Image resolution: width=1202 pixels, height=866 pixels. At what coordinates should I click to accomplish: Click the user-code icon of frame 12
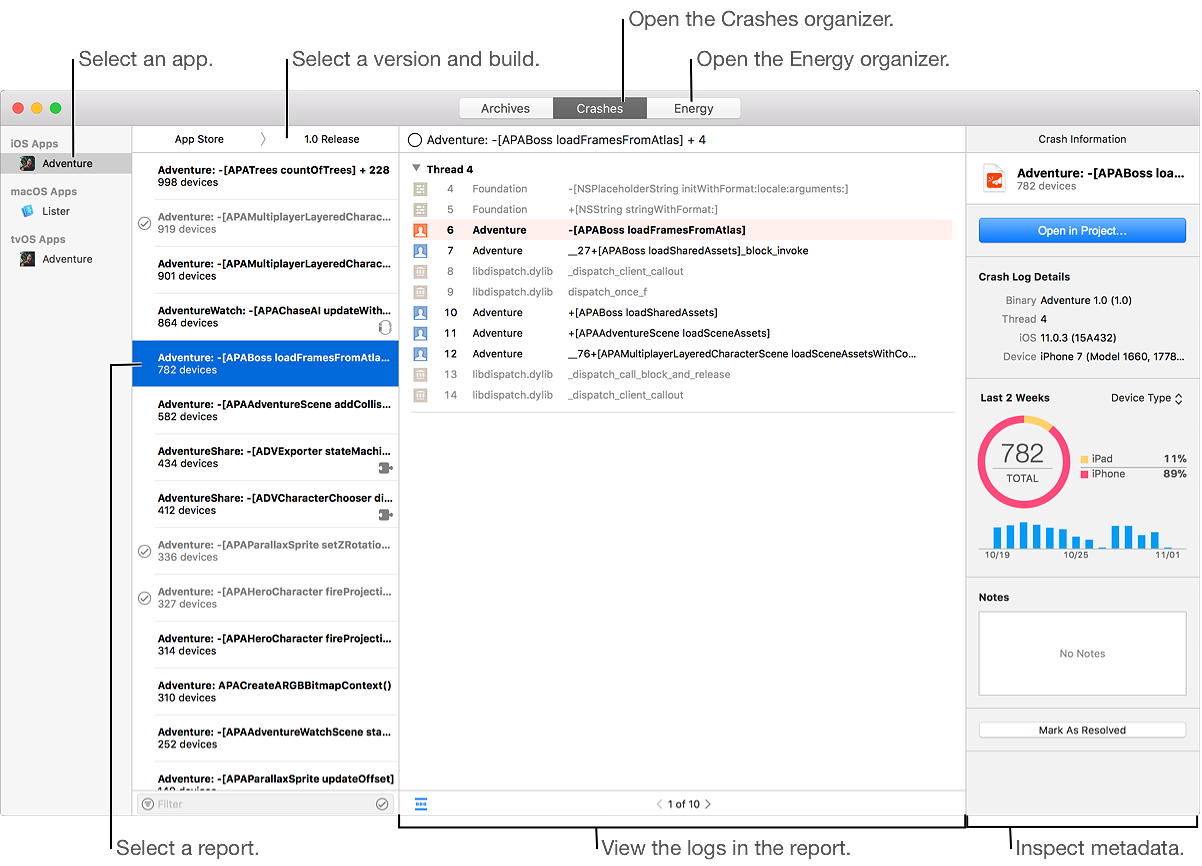point(421,354)
